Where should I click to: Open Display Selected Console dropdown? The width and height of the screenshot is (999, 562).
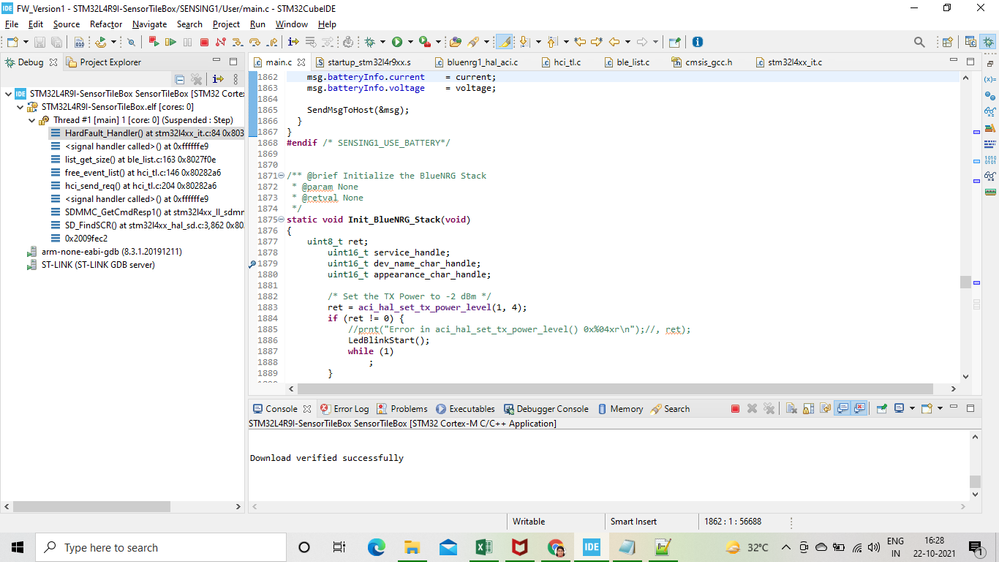912,408
